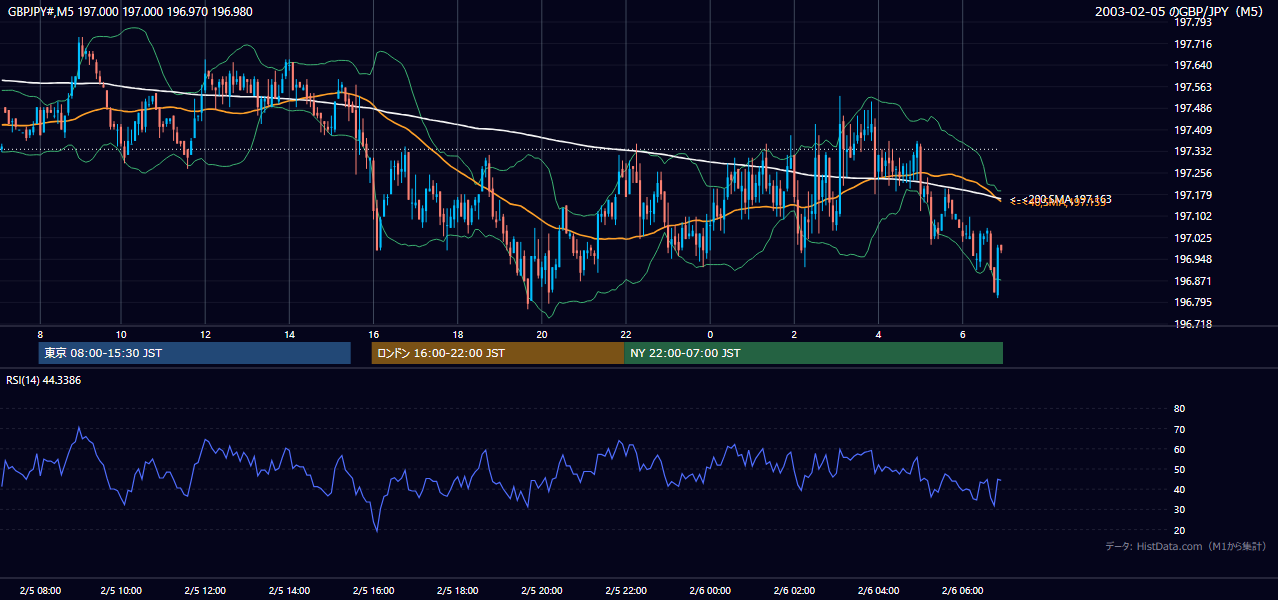The width and height of the screenshot is (1278, 600).
Task: Click the bottom date label 2/6 06:00
Action: (x=962, y=590)
